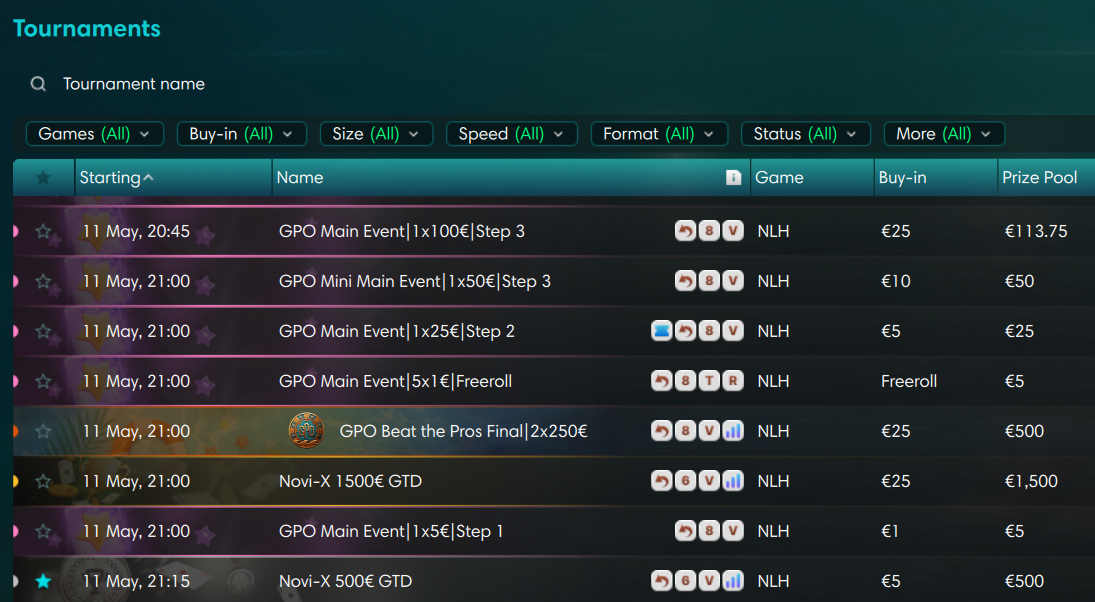Viewport: 1095px width, 602px height.
Task: Click the R icon on the GPO Freeroll row
Action: (733, 381)
